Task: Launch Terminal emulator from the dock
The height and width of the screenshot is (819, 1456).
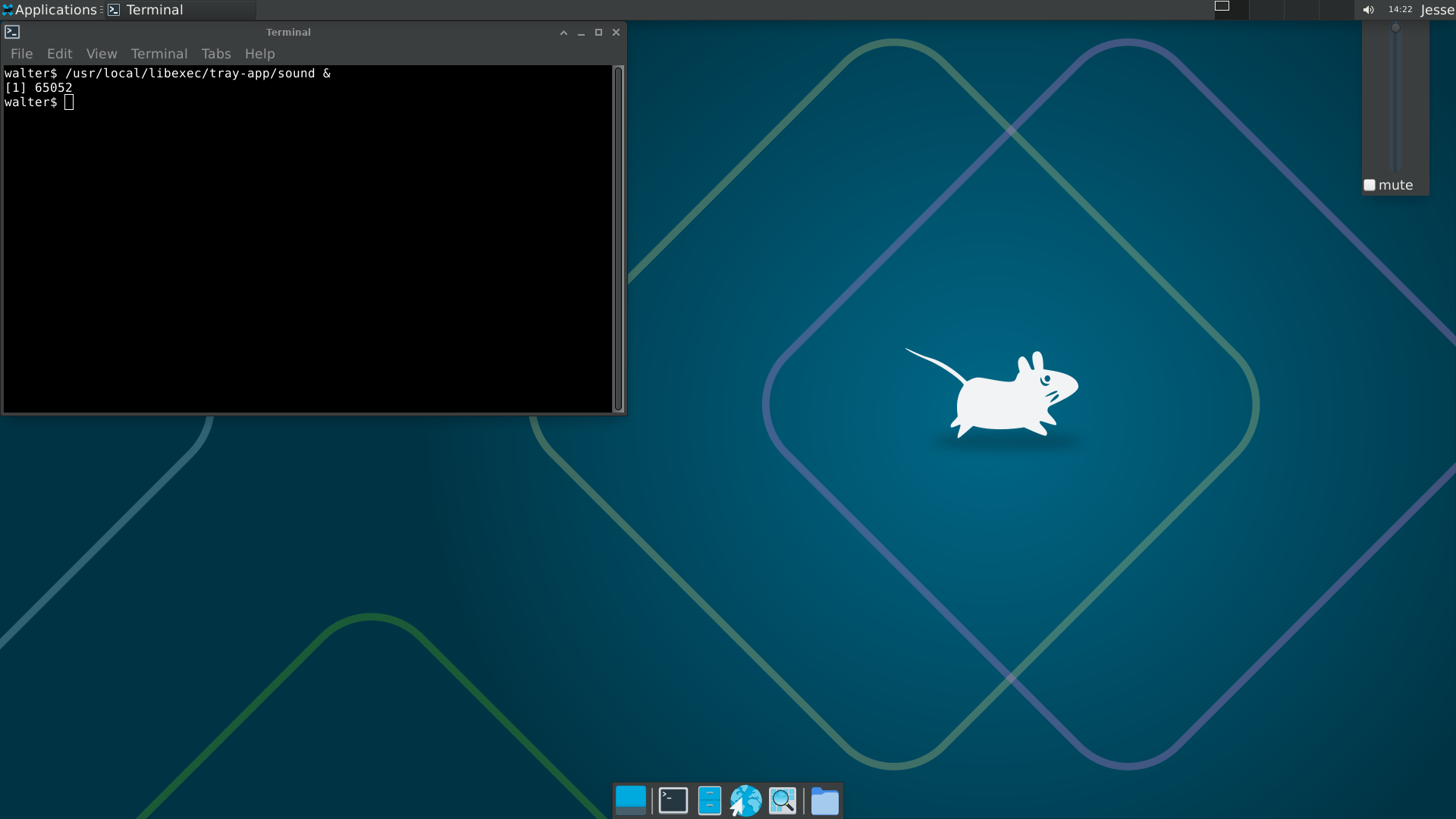Action: pos(673,801)
